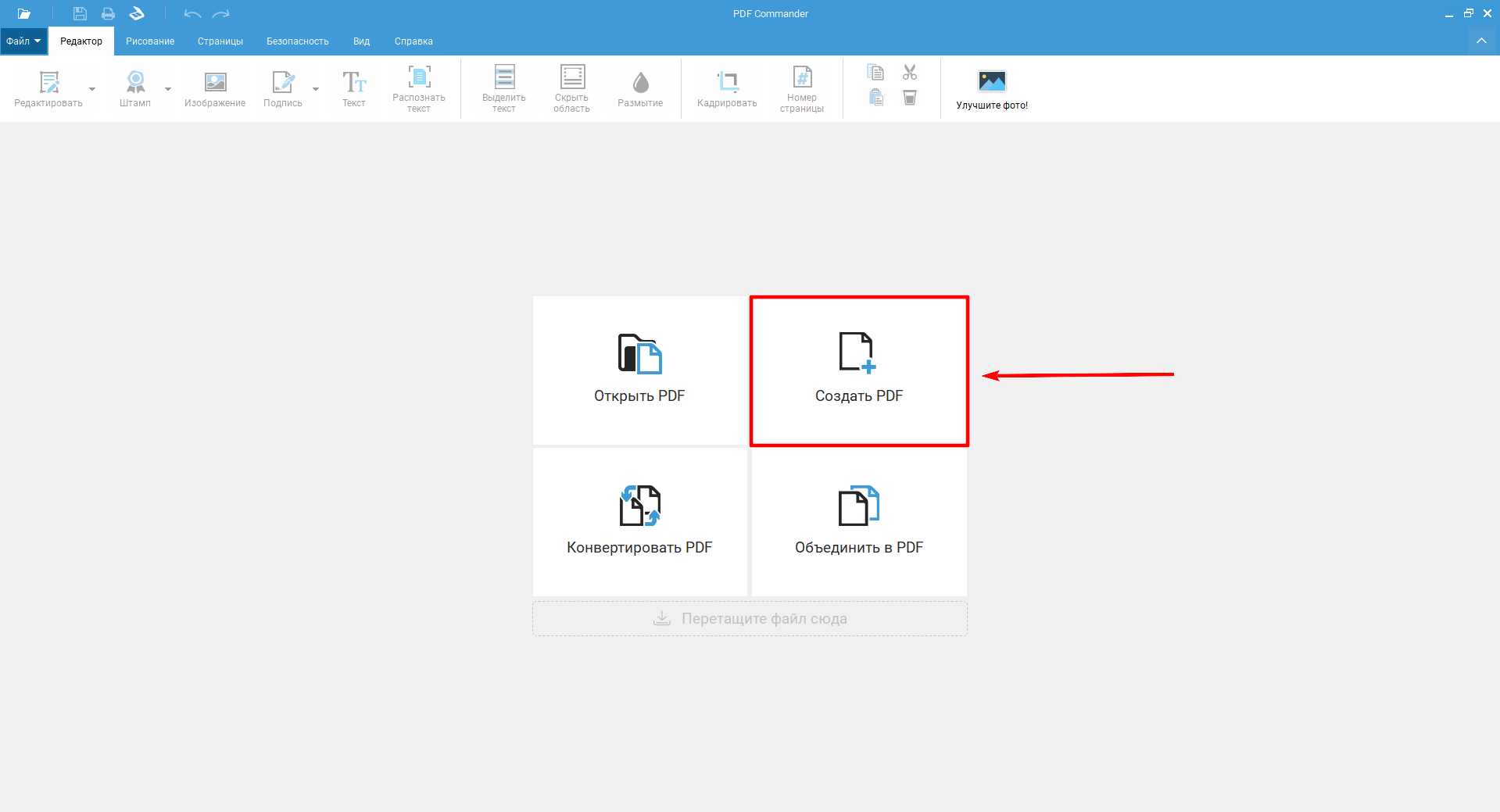Image resolution: width=1500 pixels, height=812 pixels.
Task: Switch to the Безопасность tab
Action: click(297, 41)
